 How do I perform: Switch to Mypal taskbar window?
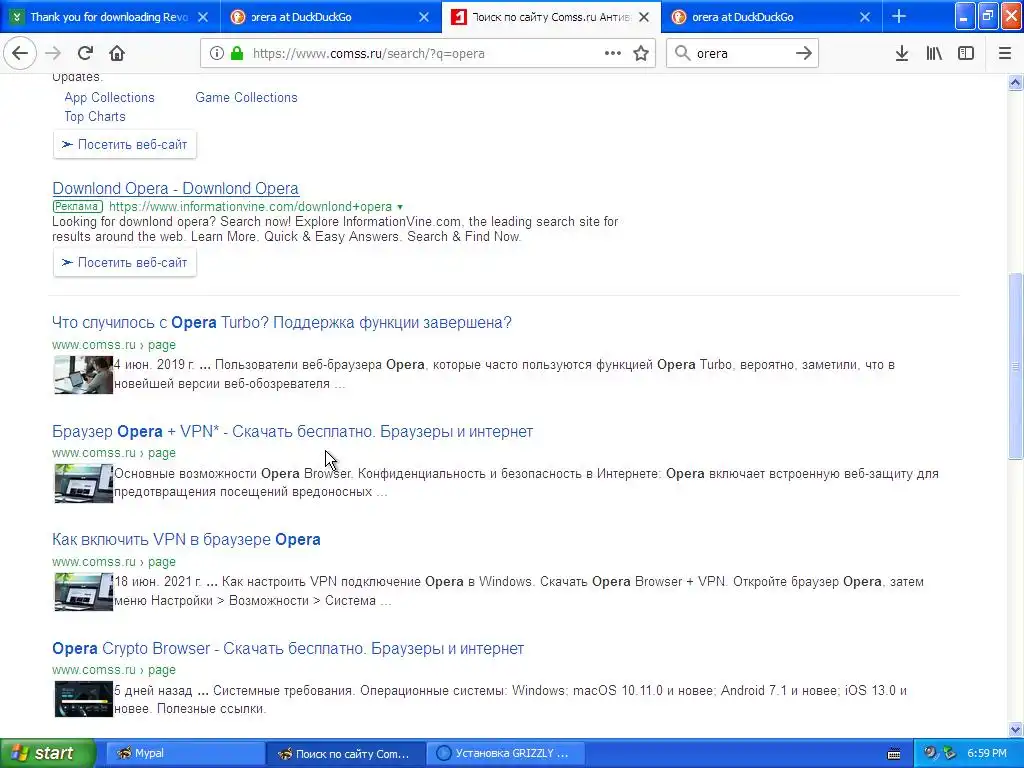point(185,753)
